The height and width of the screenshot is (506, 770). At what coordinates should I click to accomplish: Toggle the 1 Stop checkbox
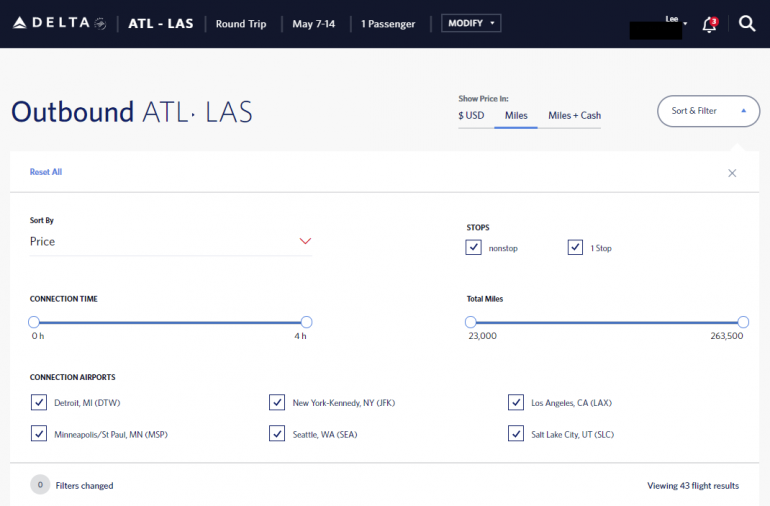point(575,247)
